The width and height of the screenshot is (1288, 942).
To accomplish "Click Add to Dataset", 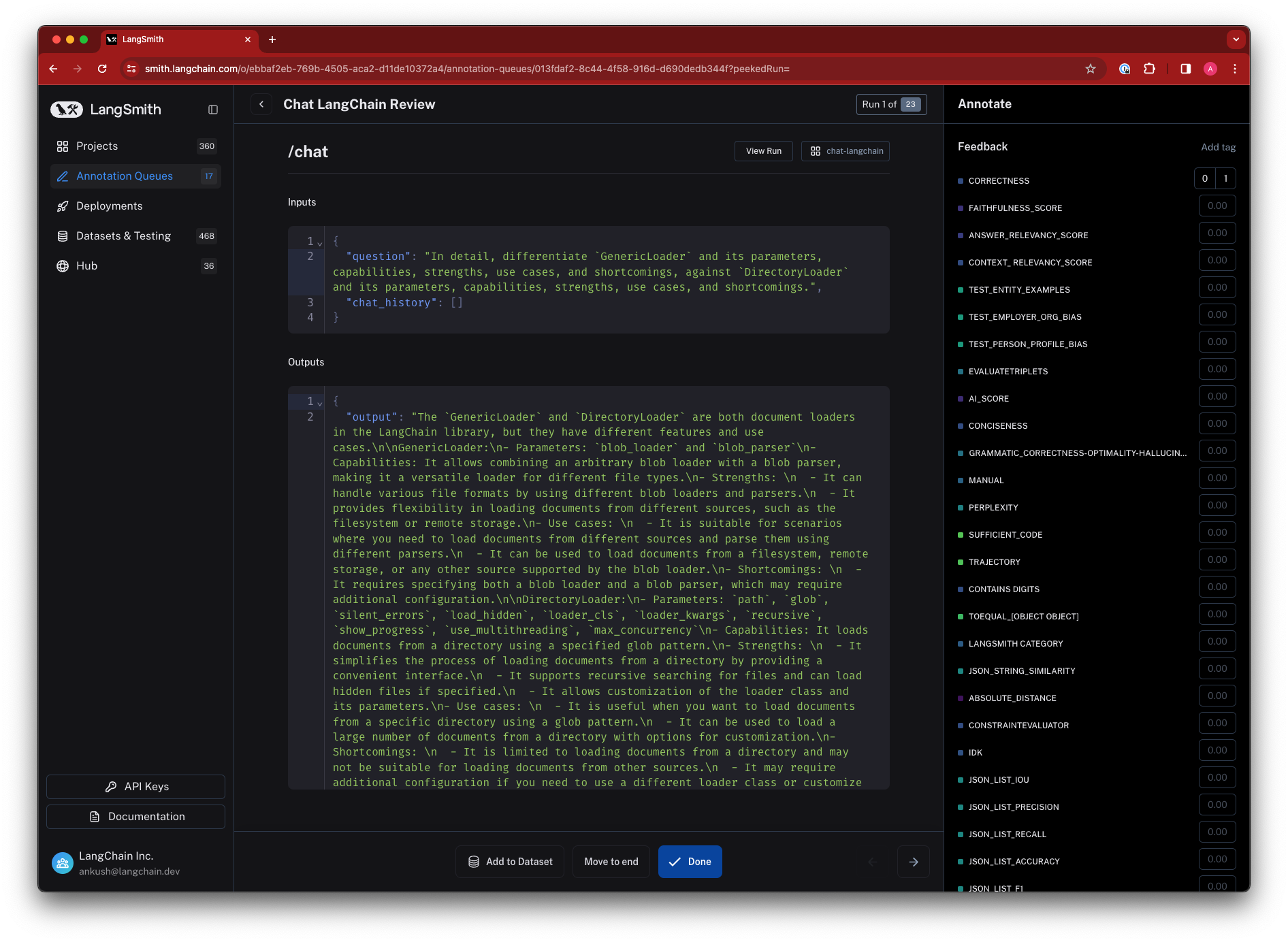I will (x=510, y=862).
